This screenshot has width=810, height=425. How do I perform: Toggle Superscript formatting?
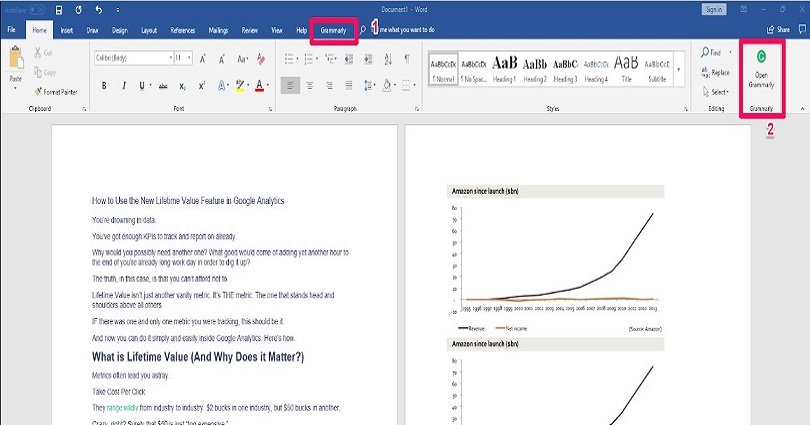[x=202, y=86]
